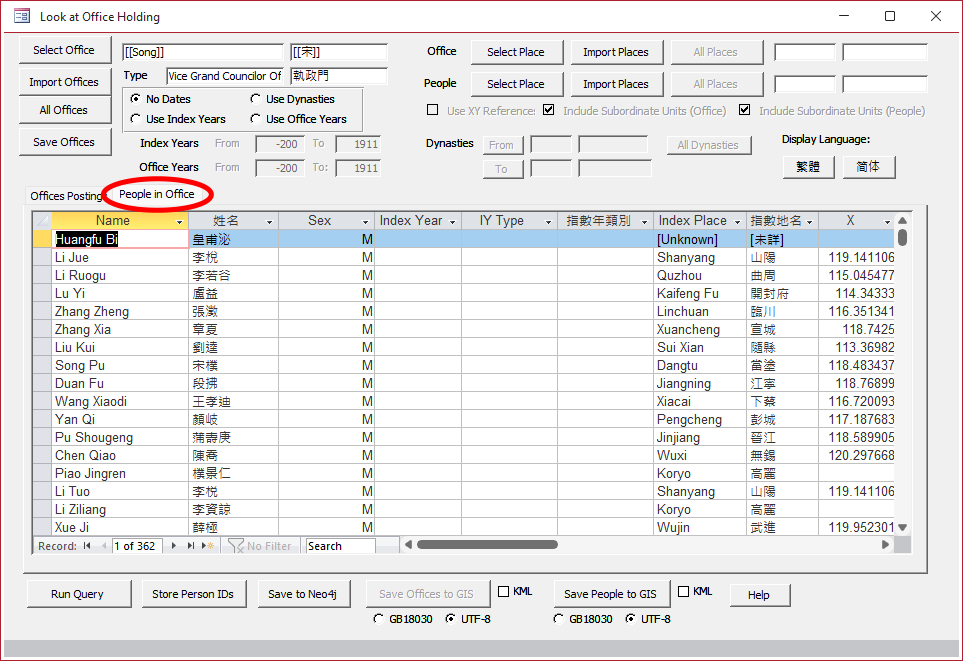Jump to last record in navigator
963x661 pixels.
pos(191,546)
